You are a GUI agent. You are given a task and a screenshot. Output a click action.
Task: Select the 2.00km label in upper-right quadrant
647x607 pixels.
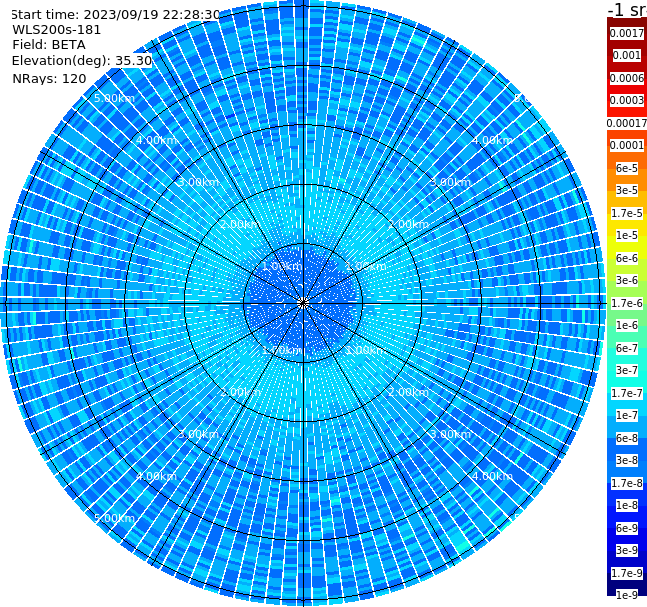(x=408, y=224)
